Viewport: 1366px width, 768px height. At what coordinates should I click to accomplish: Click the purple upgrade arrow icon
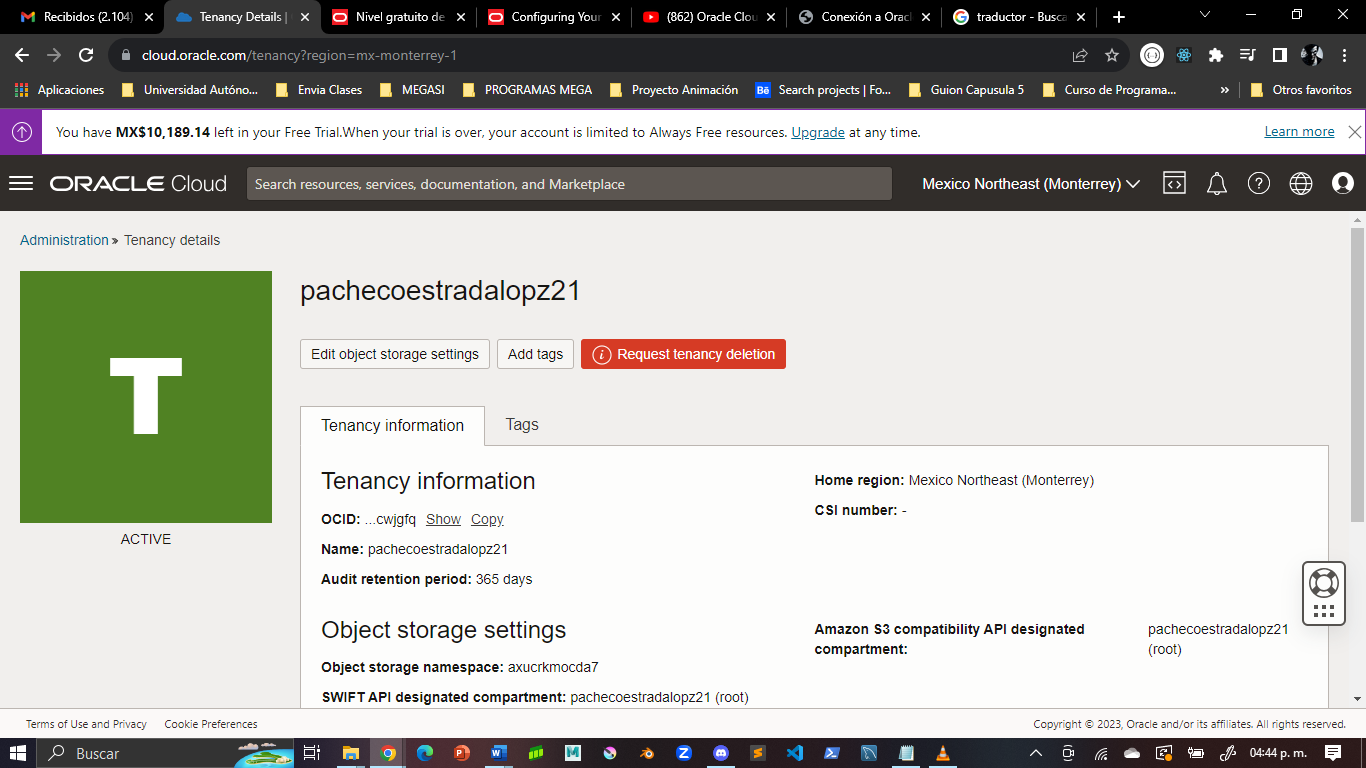pos(21,132)
